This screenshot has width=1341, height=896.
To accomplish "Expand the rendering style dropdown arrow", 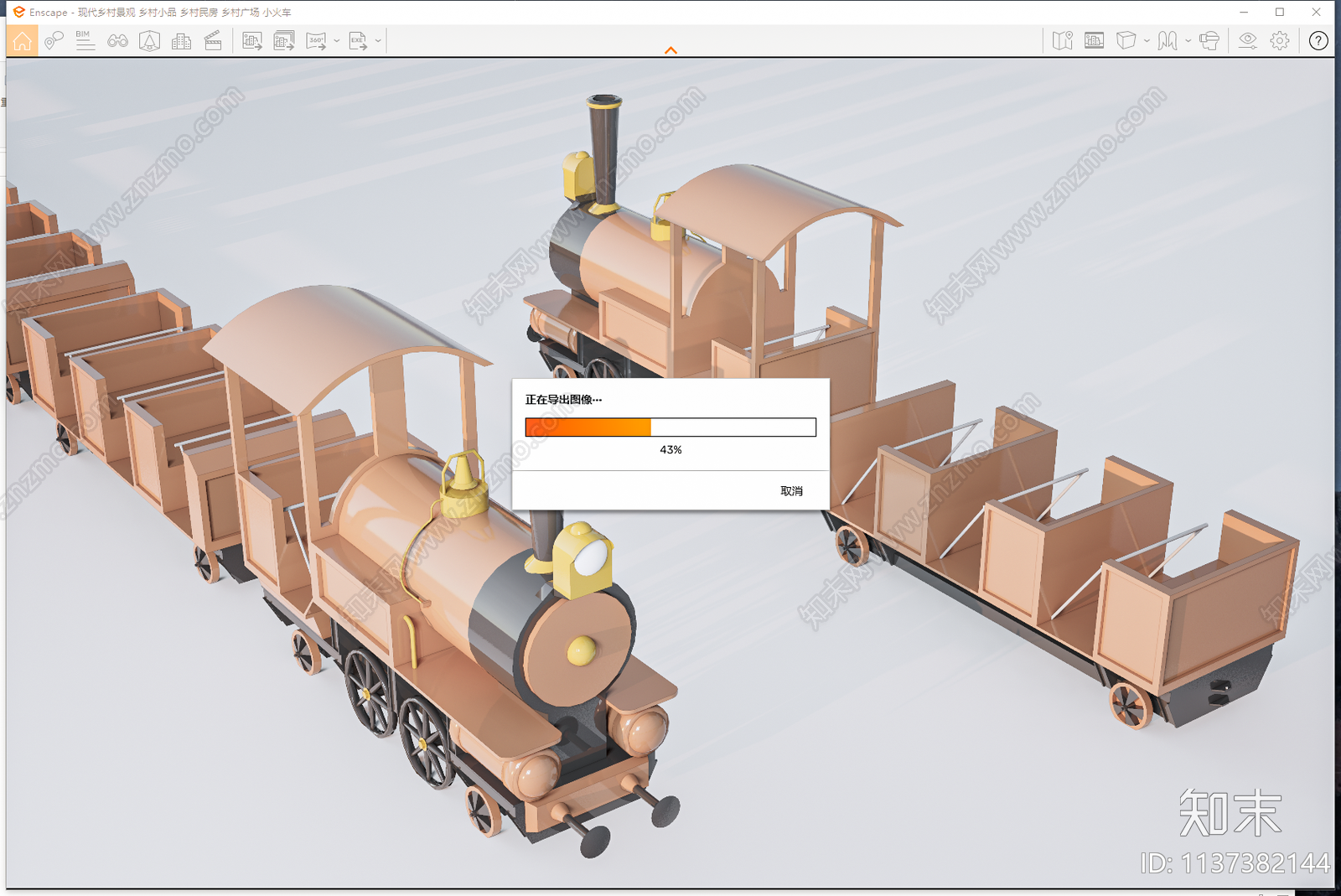I will (x=1188, y=40).
